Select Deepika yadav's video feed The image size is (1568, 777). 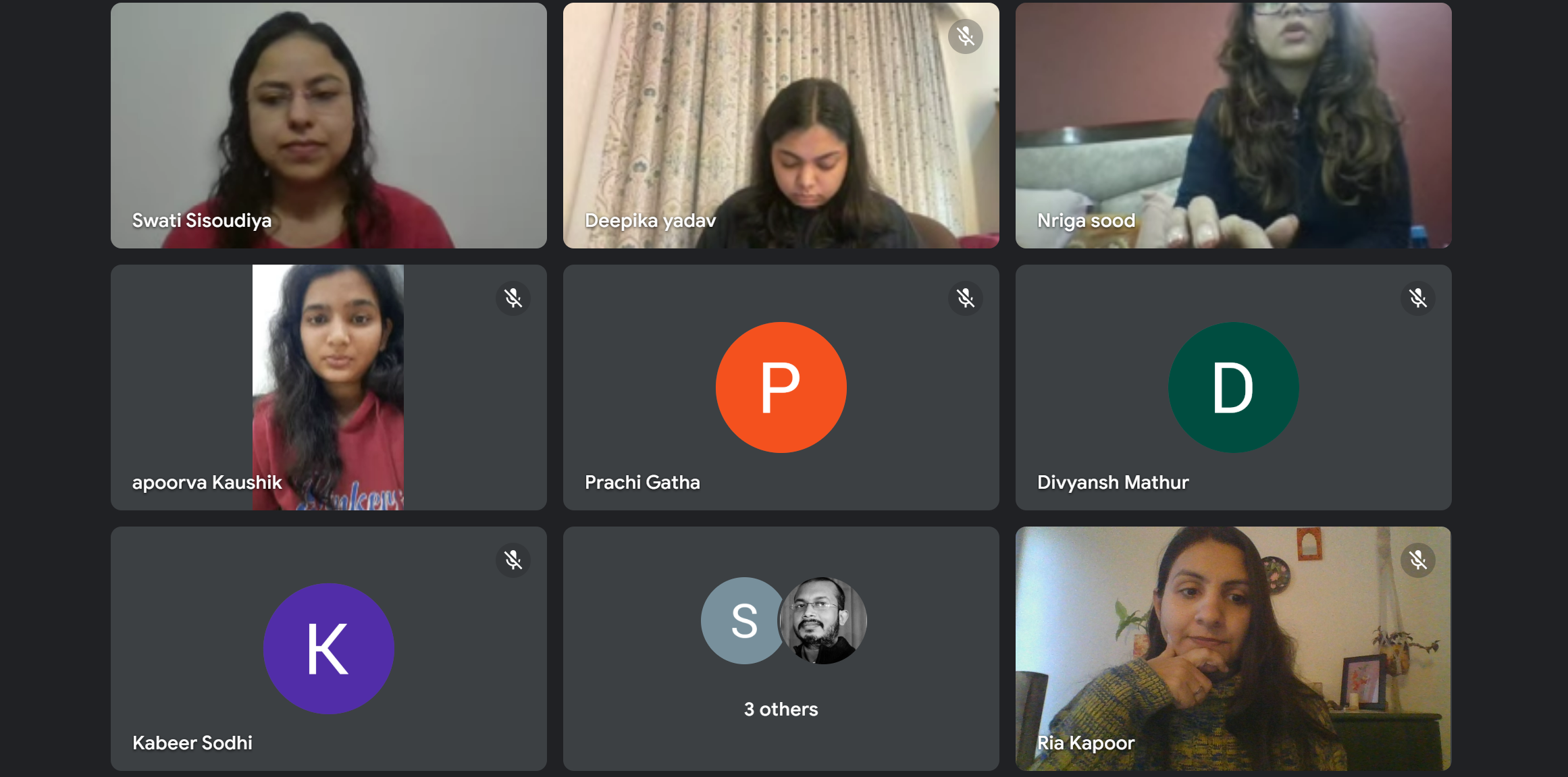[x=781, y=126]
